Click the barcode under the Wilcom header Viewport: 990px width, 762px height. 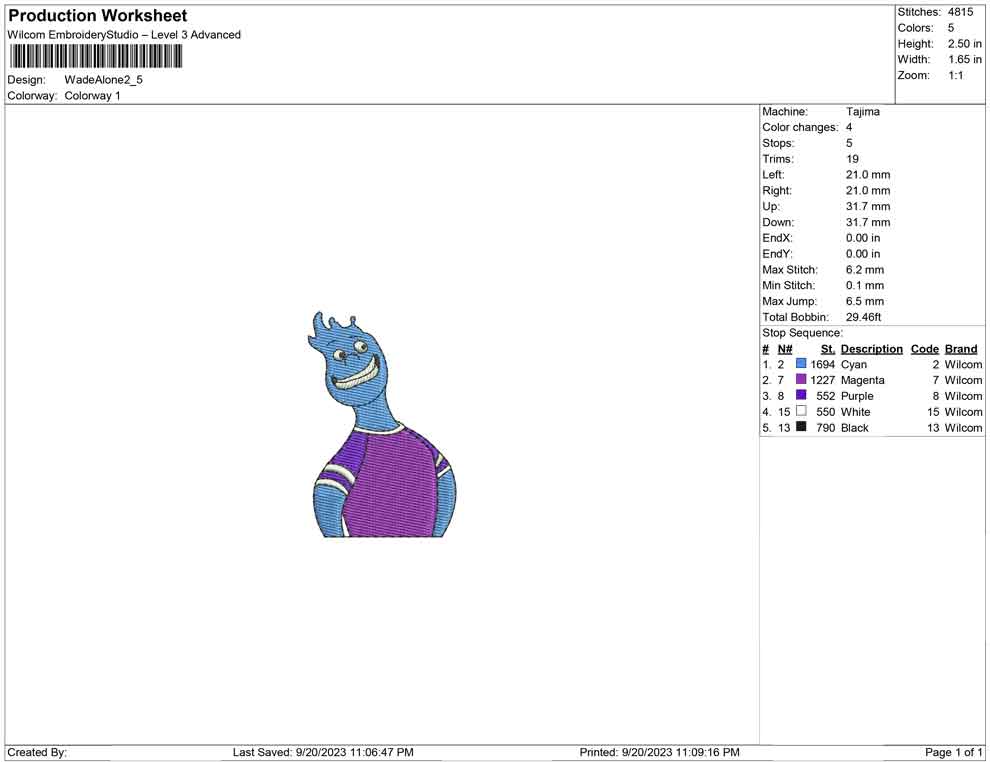coord(96,57)
